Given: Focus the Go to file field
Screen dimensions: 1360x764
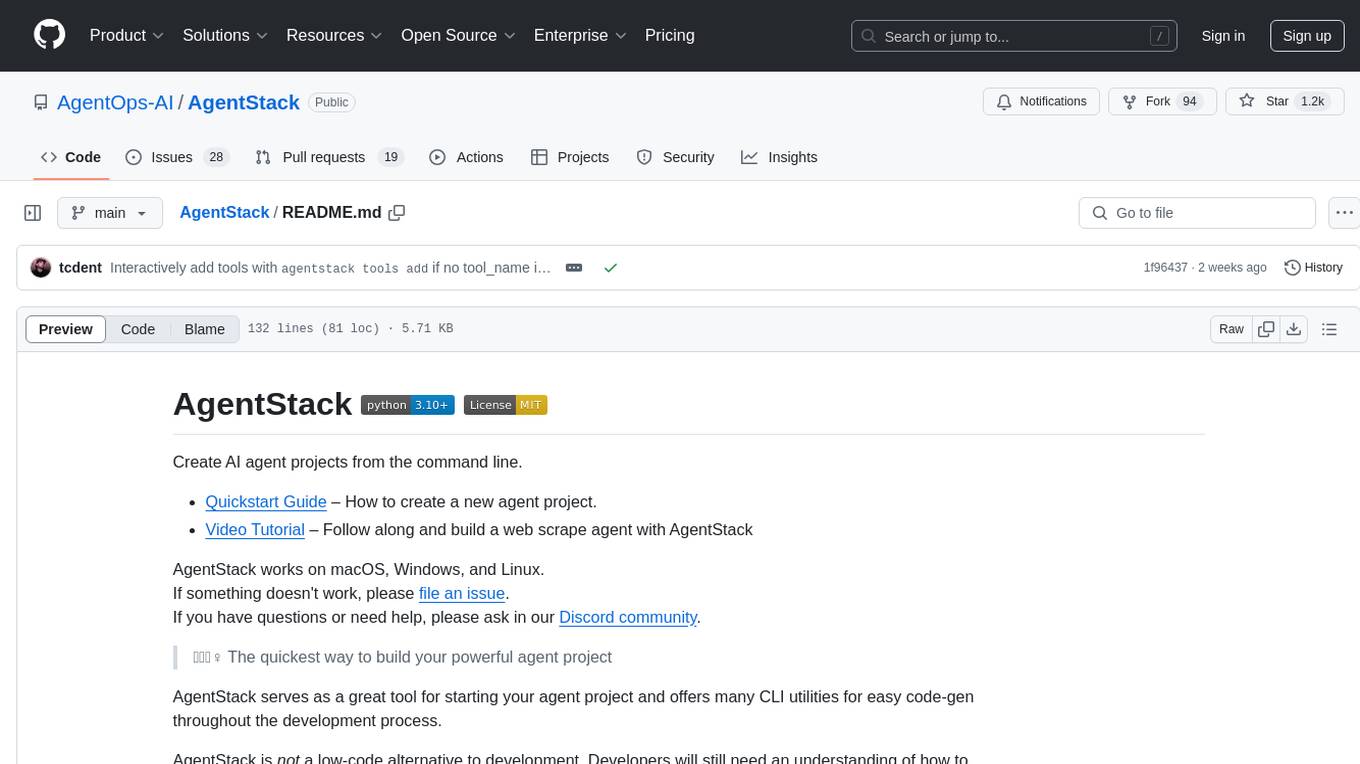Looking at the screenshot, I should coord(1197,213).
